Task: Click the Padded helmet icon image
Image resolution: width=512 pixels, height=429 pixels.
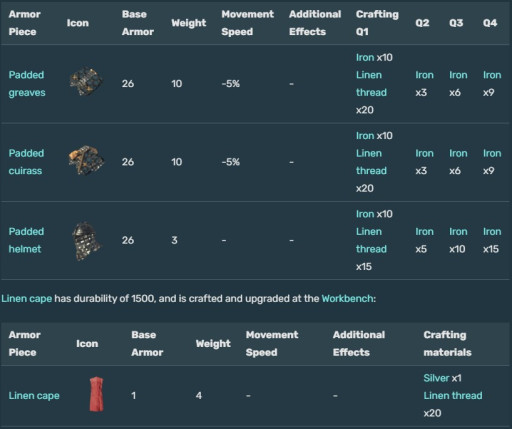Action: click(86, 241)
